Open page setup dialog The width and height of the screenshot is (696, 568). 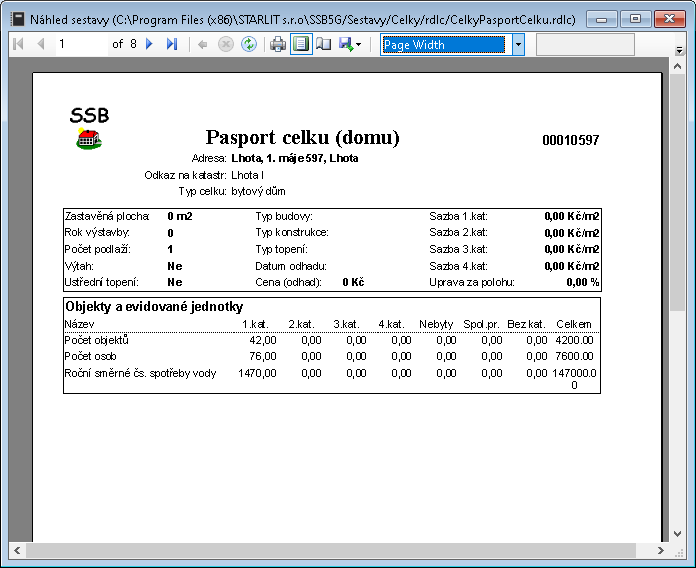(x=323, y=44)
